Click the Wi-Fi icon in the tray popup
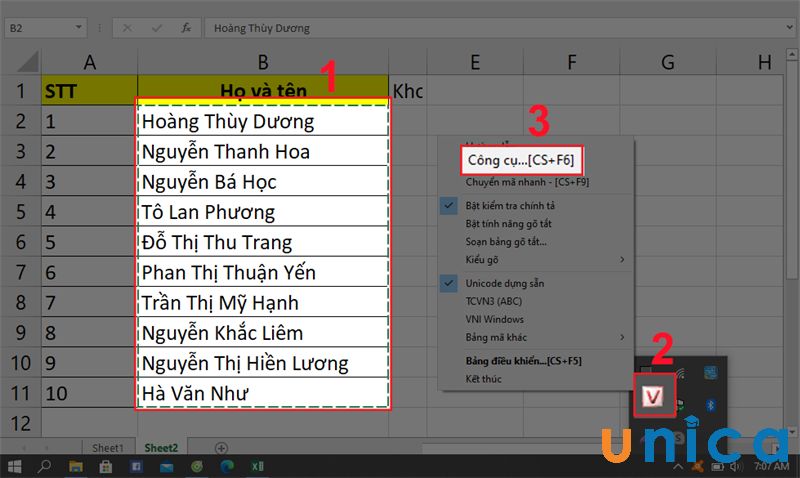Screen dimensions: 800x478 [681, 373]
